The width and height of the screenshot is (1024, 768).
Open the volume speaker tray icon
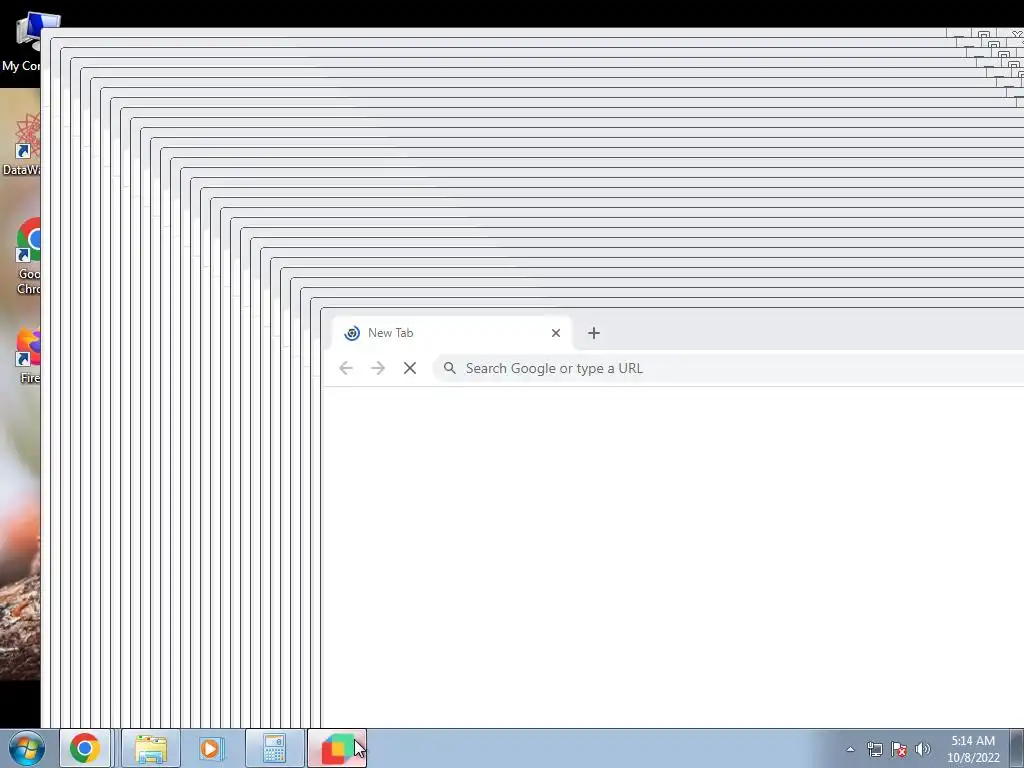(923, 749)
